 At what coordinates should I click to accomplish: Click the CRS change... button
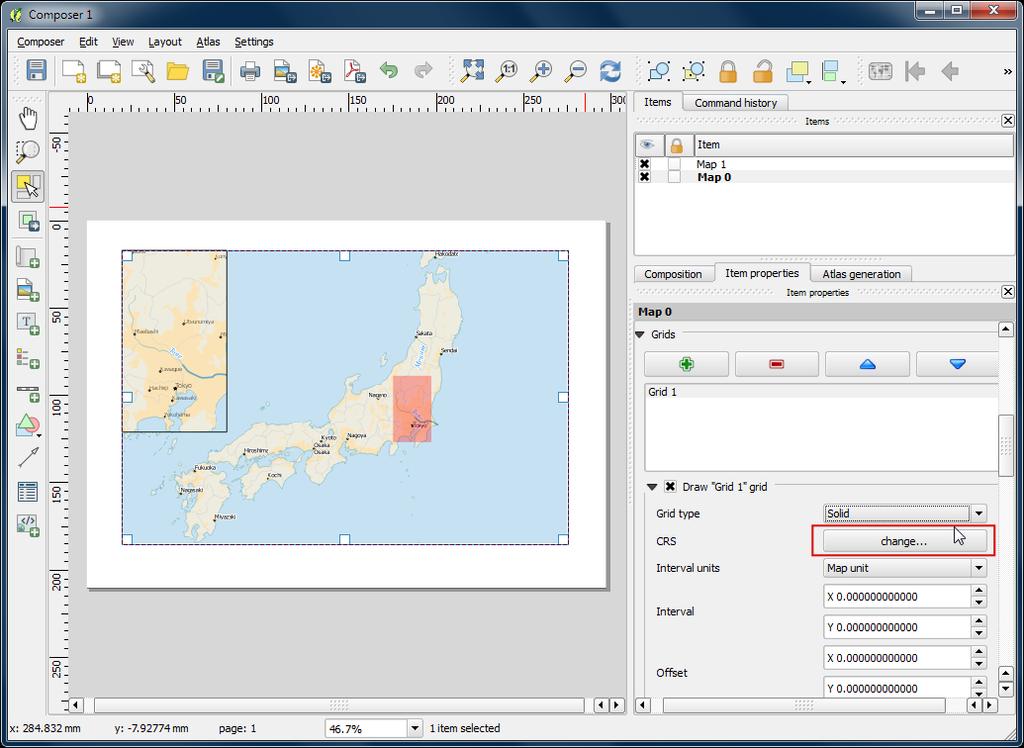[x=904, y=541]
